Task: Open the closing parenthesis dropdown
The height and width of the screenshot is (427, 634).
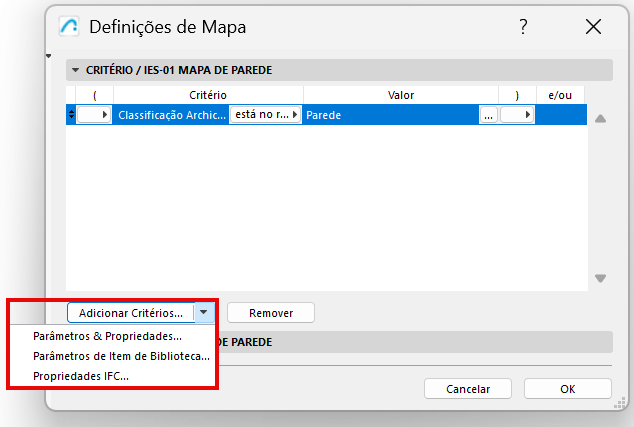Action: 517,115
